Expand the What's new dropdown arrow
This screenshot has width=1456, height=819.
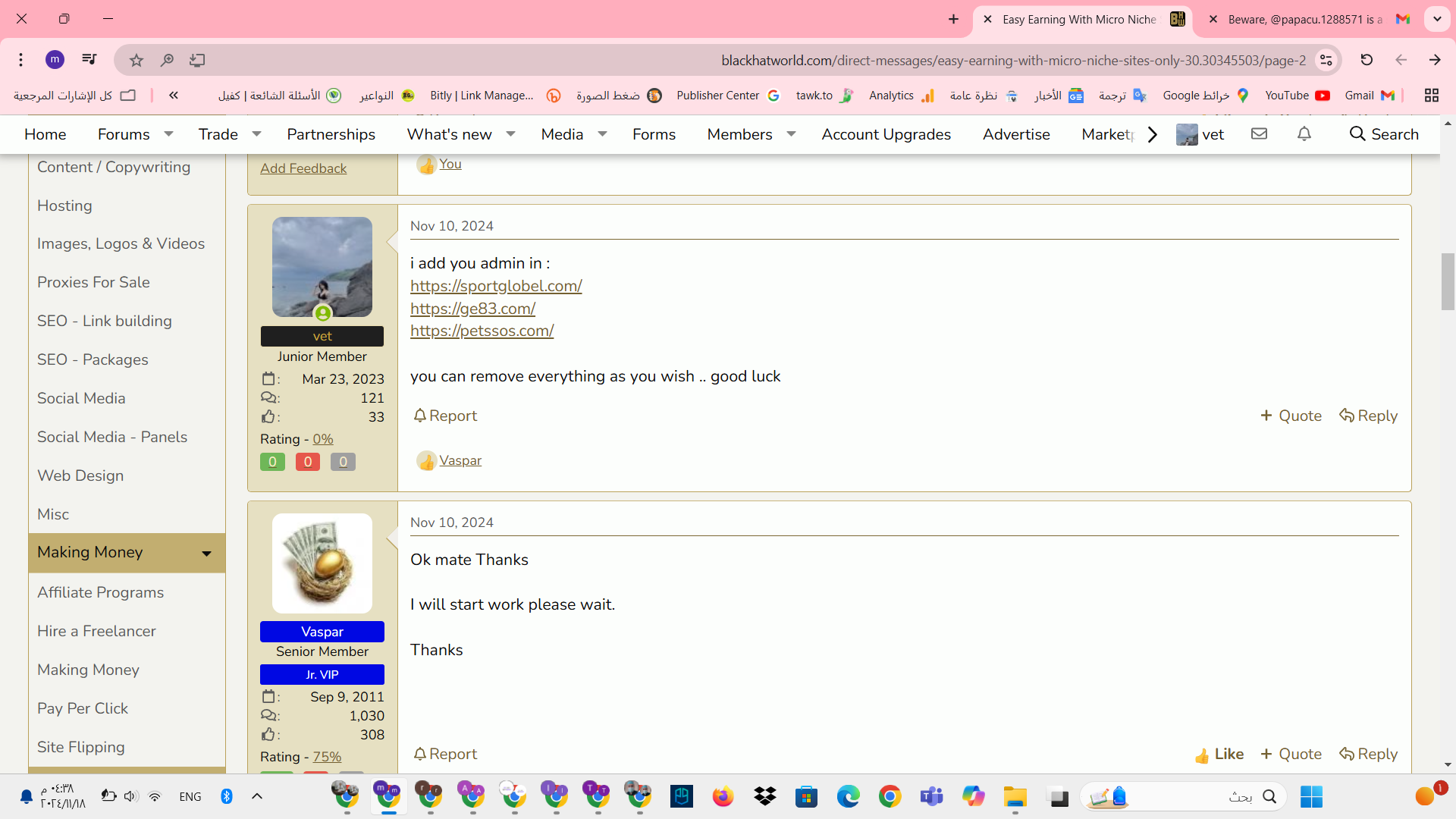pyautogui.click(x=511, y=134)
